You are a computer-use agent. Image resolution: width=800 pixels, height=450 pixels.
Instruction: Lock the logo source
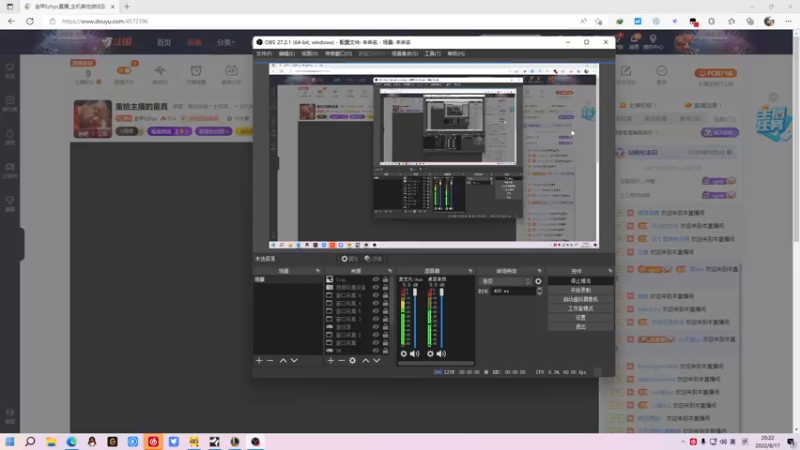coord(385,280)
